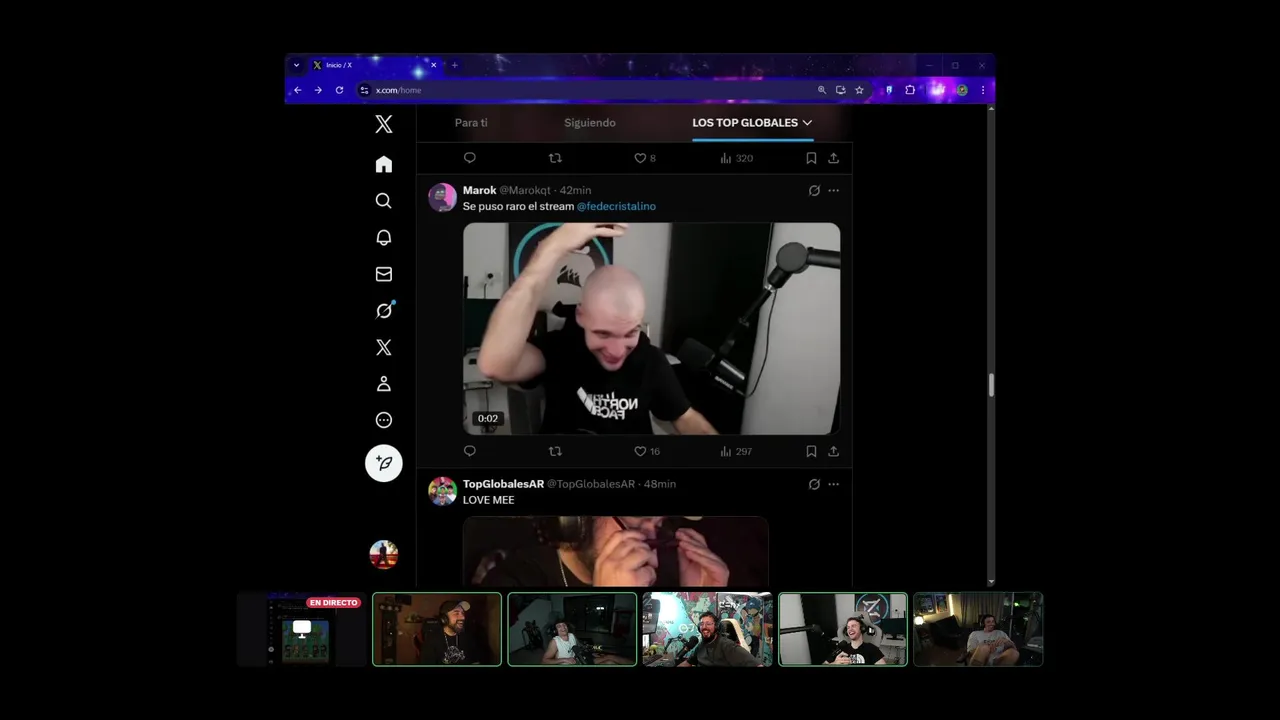This screenshot has height=720, width=1280.
Task: Open Marok's profile name link
Action: [x=480, y=190]
